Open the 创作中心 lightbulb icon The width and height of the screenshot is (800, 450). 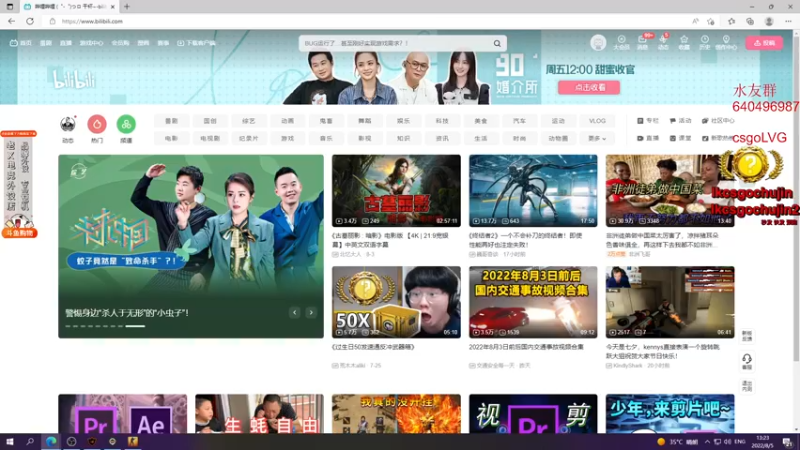coord(726,43)
